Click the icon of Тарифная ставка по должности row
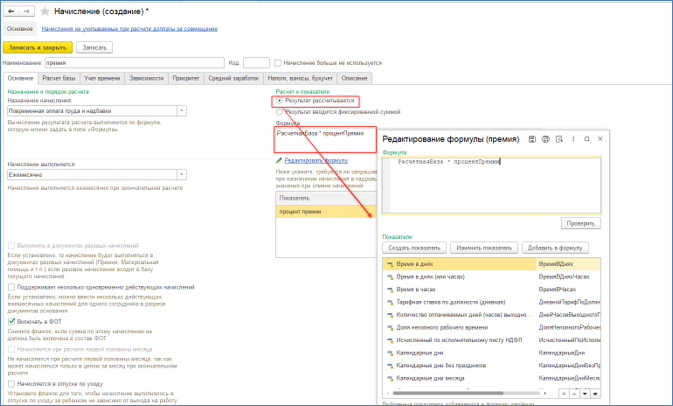Image resolution: width=673 pixels, height=406 pixels. click(x=390, y=303)
